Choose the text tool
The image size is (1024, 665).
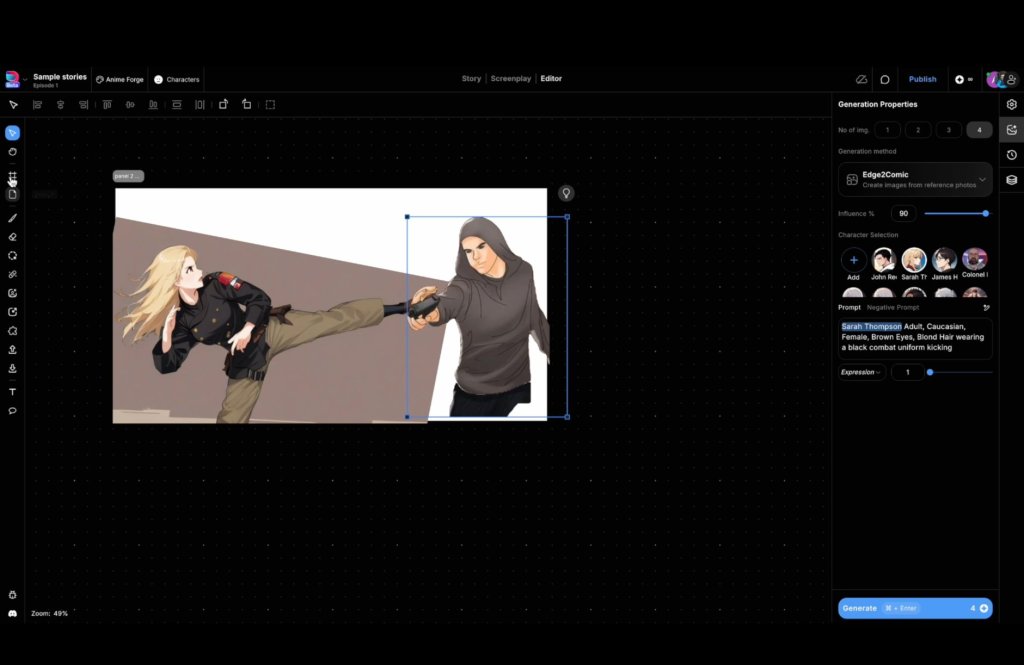13,392
